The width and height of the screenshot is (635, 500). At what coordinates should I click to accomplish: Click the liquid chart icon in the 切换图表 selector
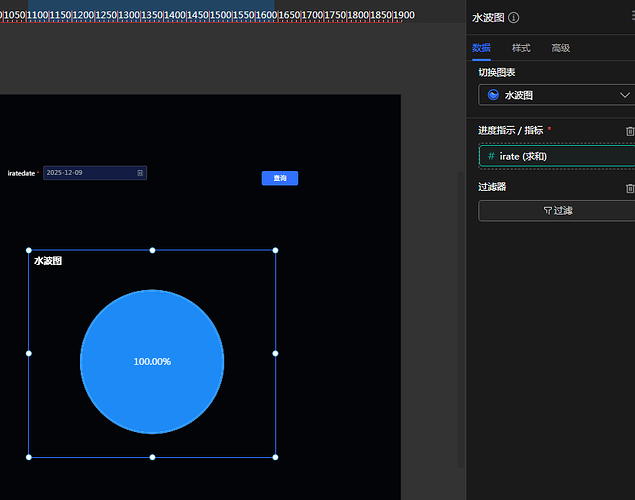point(493,95)
